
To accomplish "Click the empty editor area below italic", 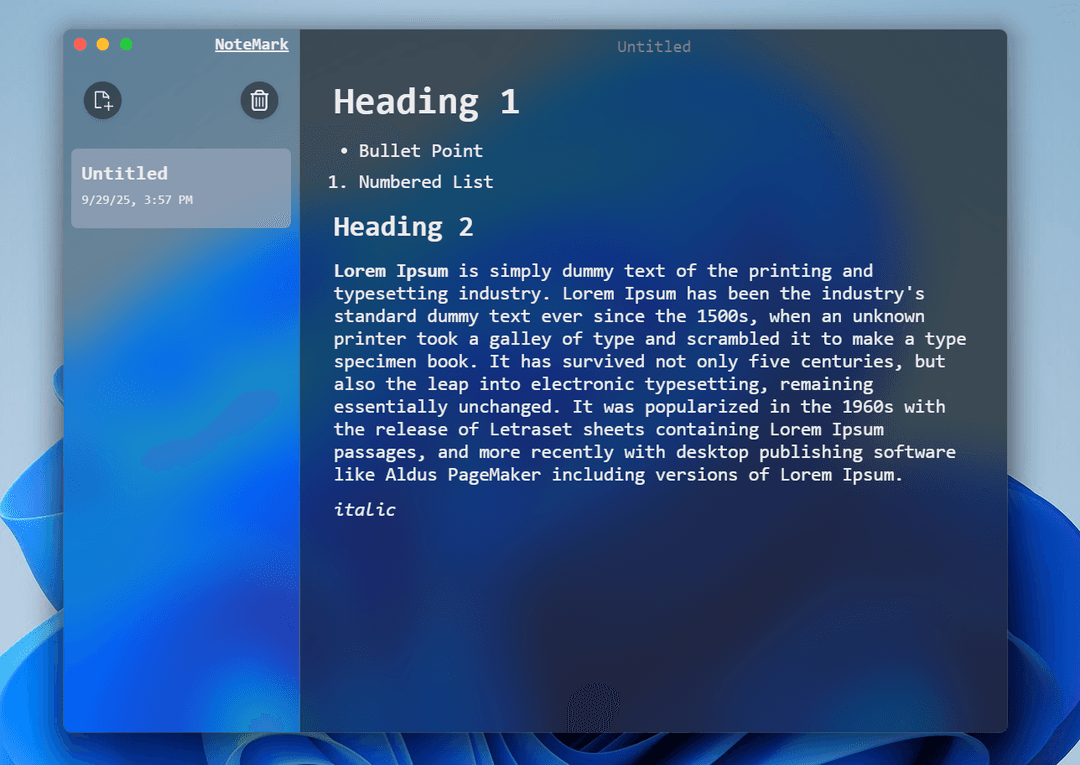I will pos(650,620).
